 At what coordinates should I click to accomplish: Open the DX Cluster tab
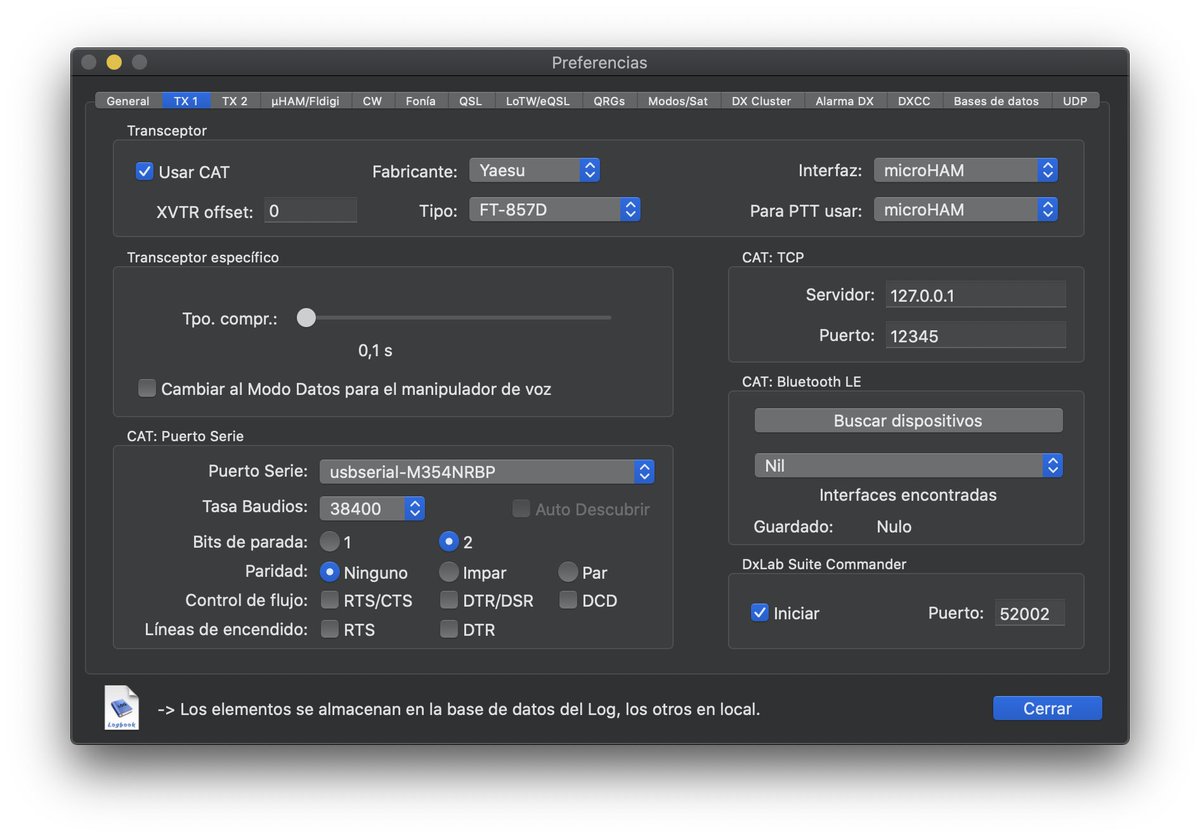click(x=762, y=101)
